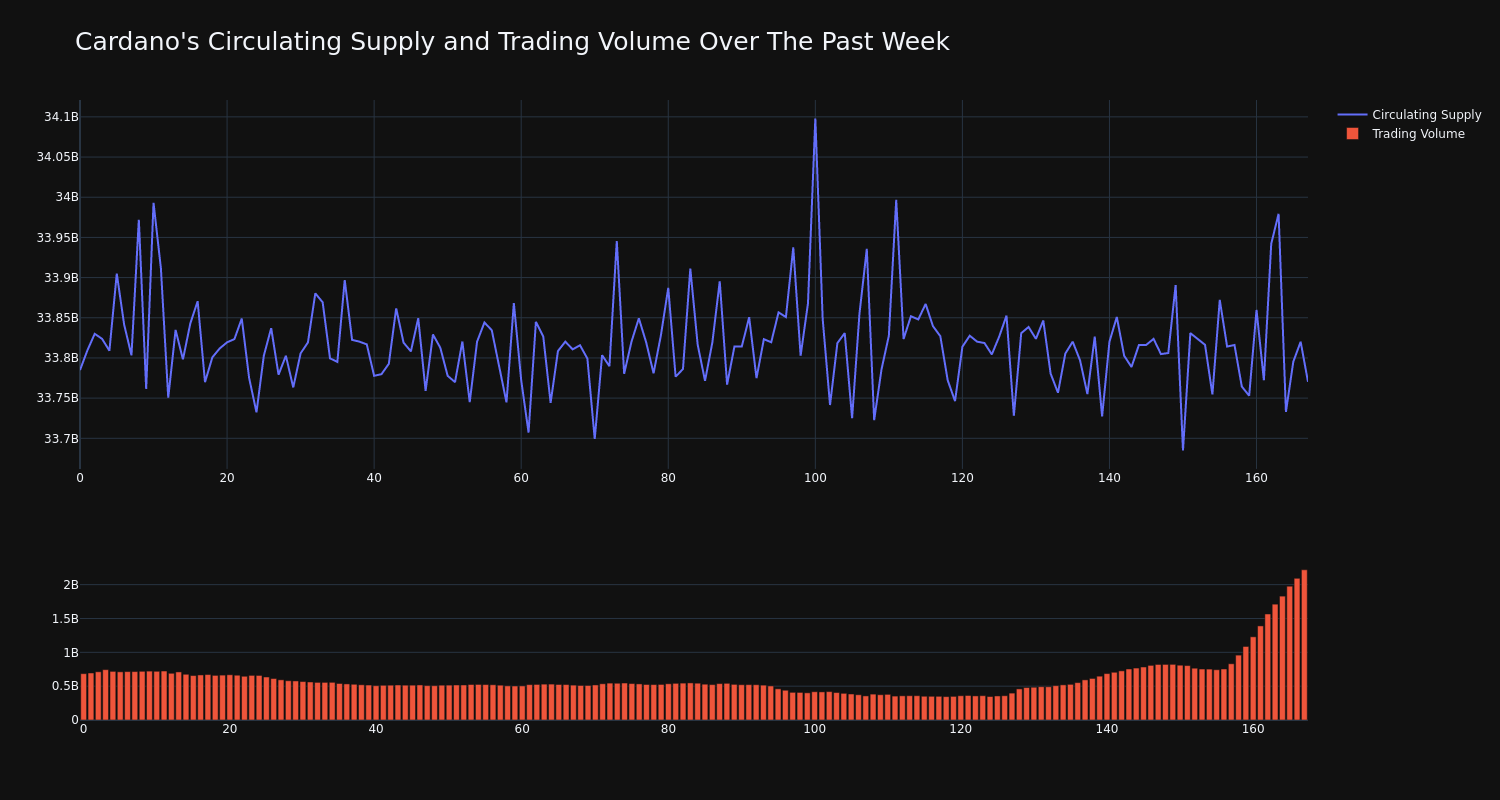This screenshot has width=1500, height=800.
Task: Click the chart title about Cardano's supply
Action: pos(512,42)
